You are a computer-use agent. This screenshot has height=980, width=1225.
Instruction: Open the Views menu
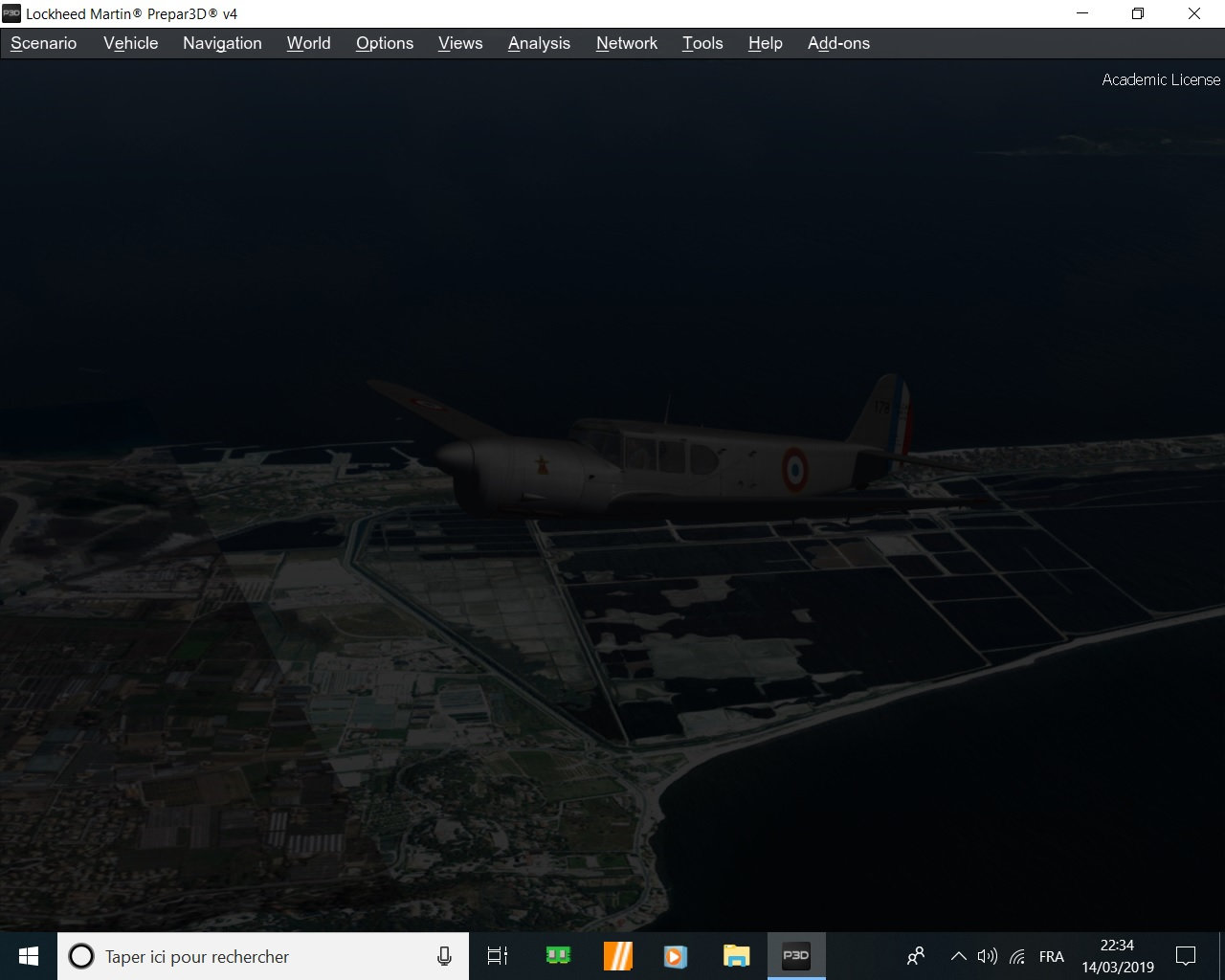click(460, 43)
